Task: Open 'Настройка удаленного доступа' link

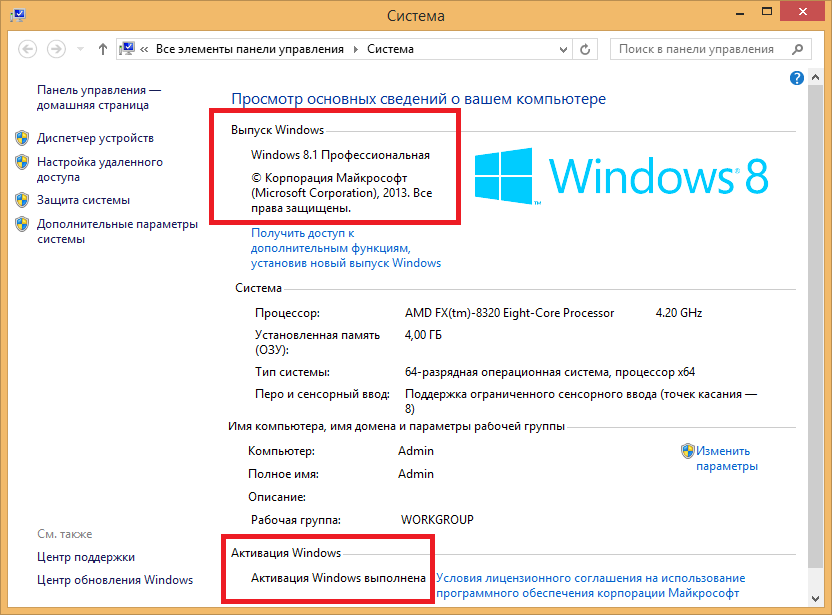Action: (100, 169)
